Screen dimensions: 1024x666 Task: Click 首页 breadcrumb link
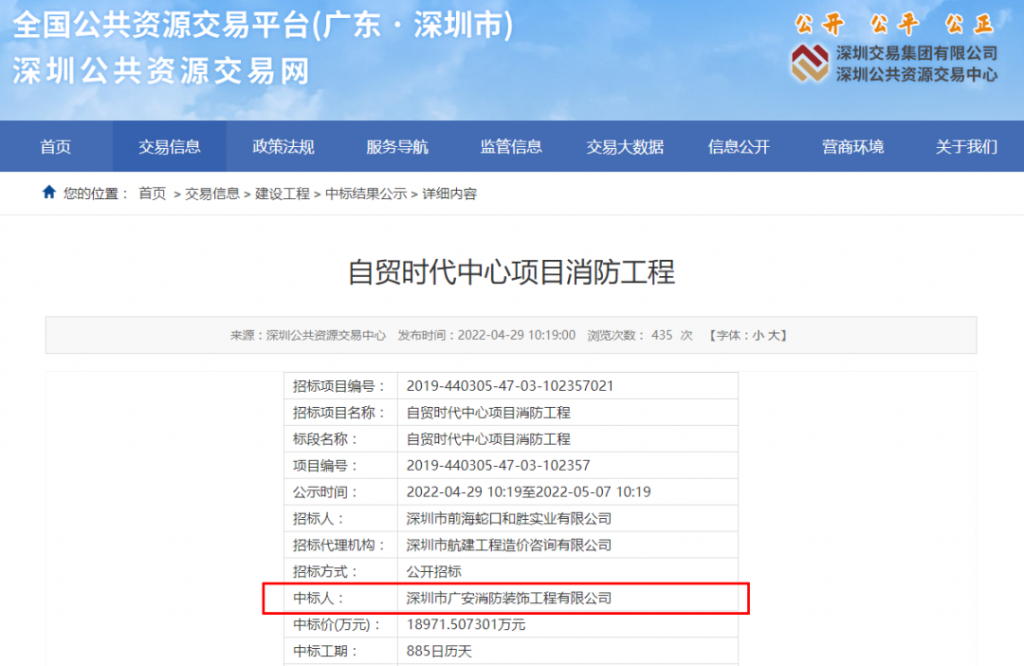[x=152, y=194]
